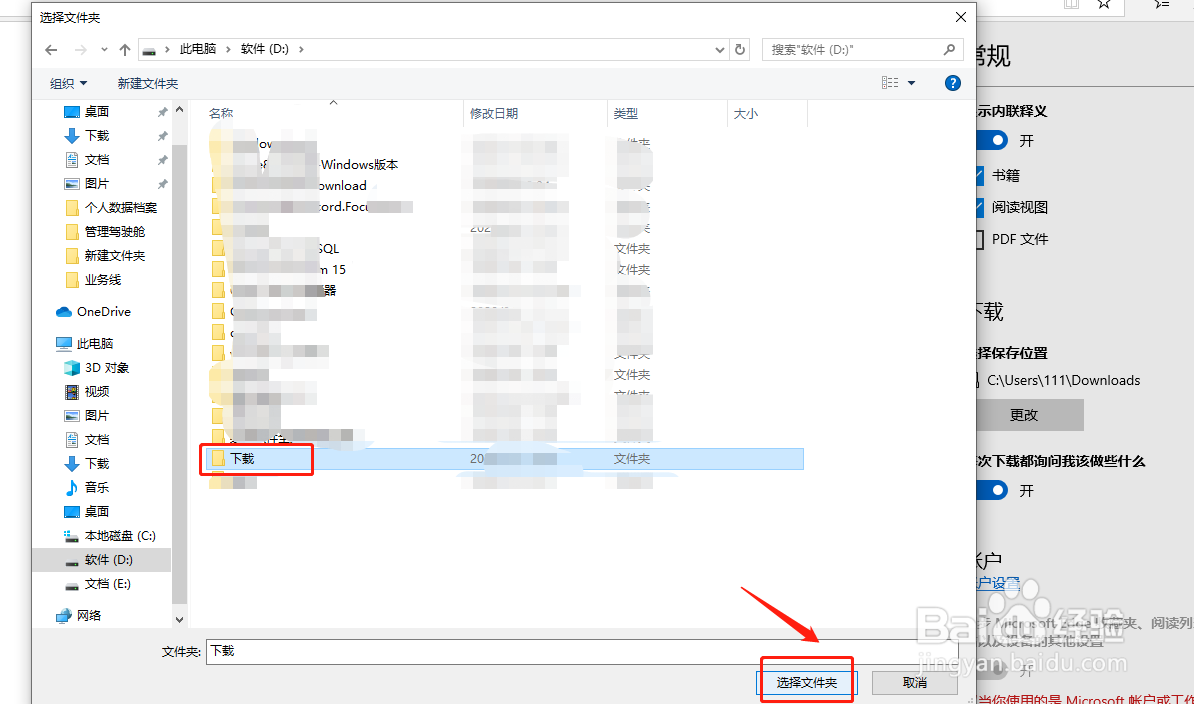The width and height of the screenshot is (1194, 704).
Task: Select pinned 下载 in quick access
Action: (x=97, y=135)
